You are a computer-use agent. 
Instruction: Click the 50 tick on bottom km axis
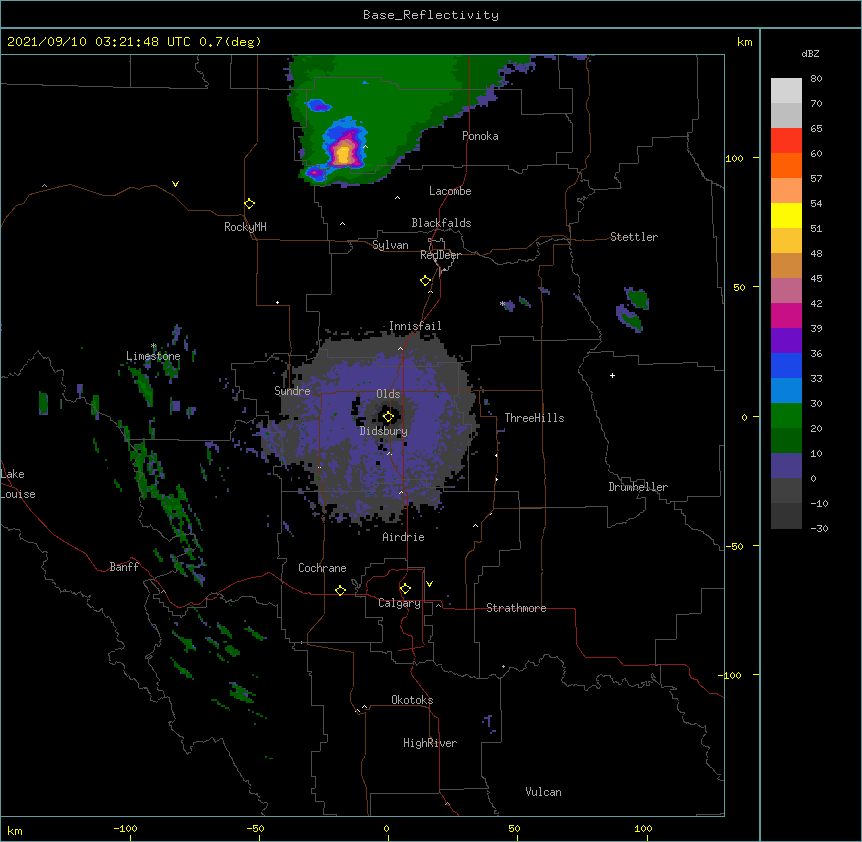[514, 828]
